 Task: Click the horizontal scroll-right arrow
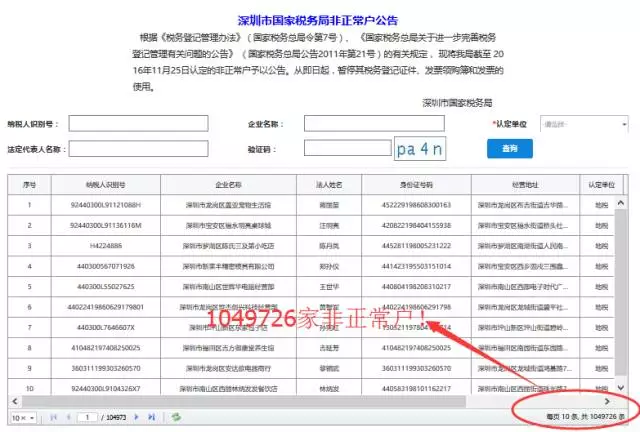(607, 401)
